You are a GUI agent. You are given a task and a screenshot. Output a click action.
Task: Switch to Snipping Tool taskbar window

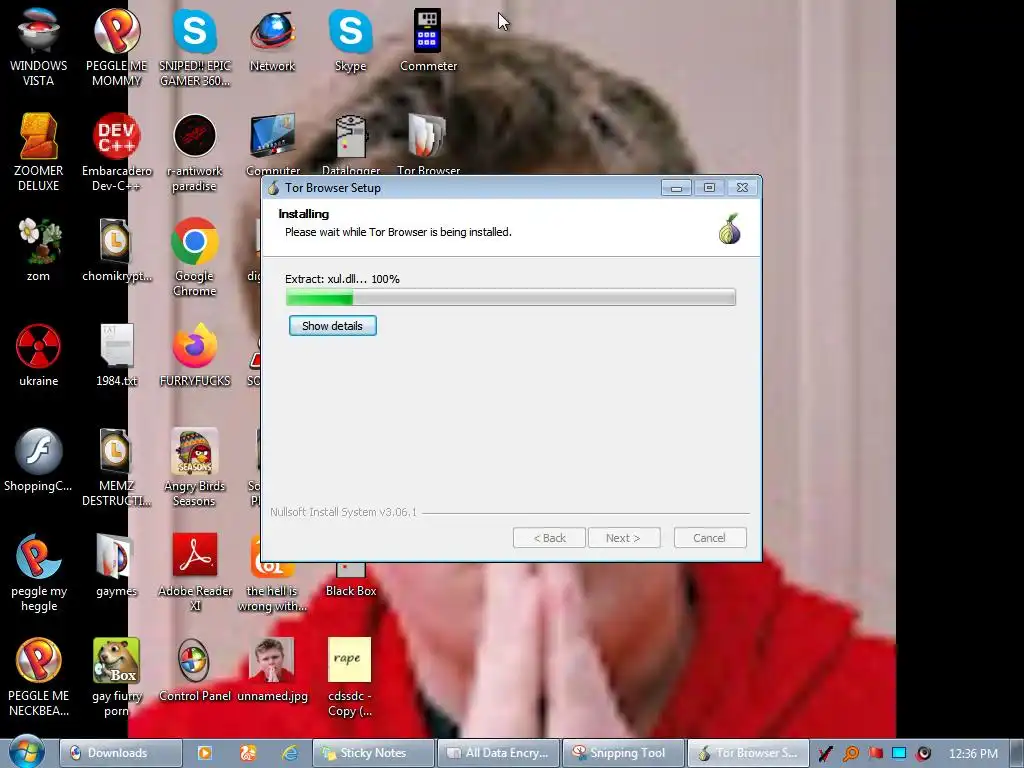(x=623, y=753)
